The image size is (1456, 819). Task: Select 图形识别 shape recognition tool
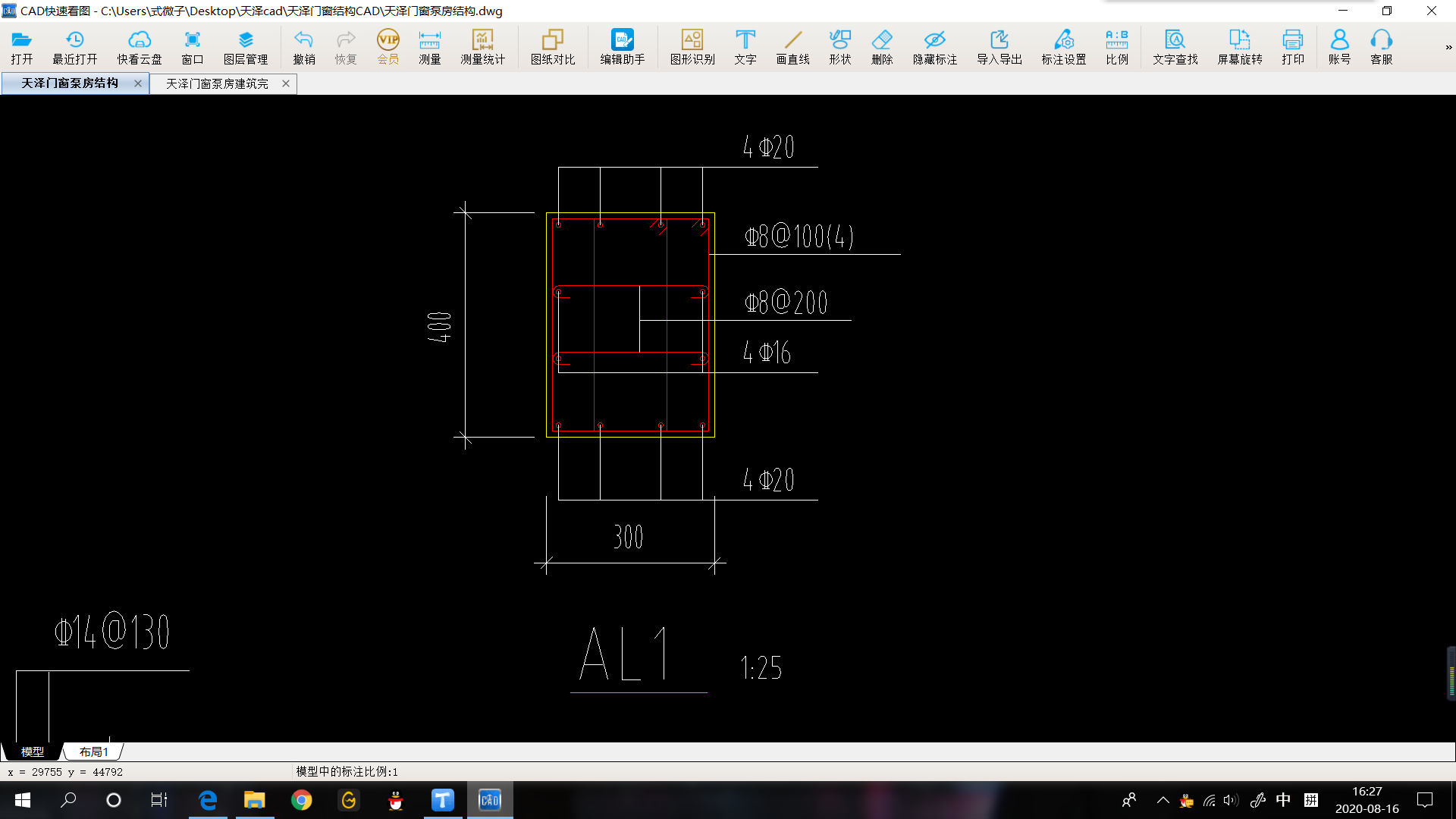point(692,46)
